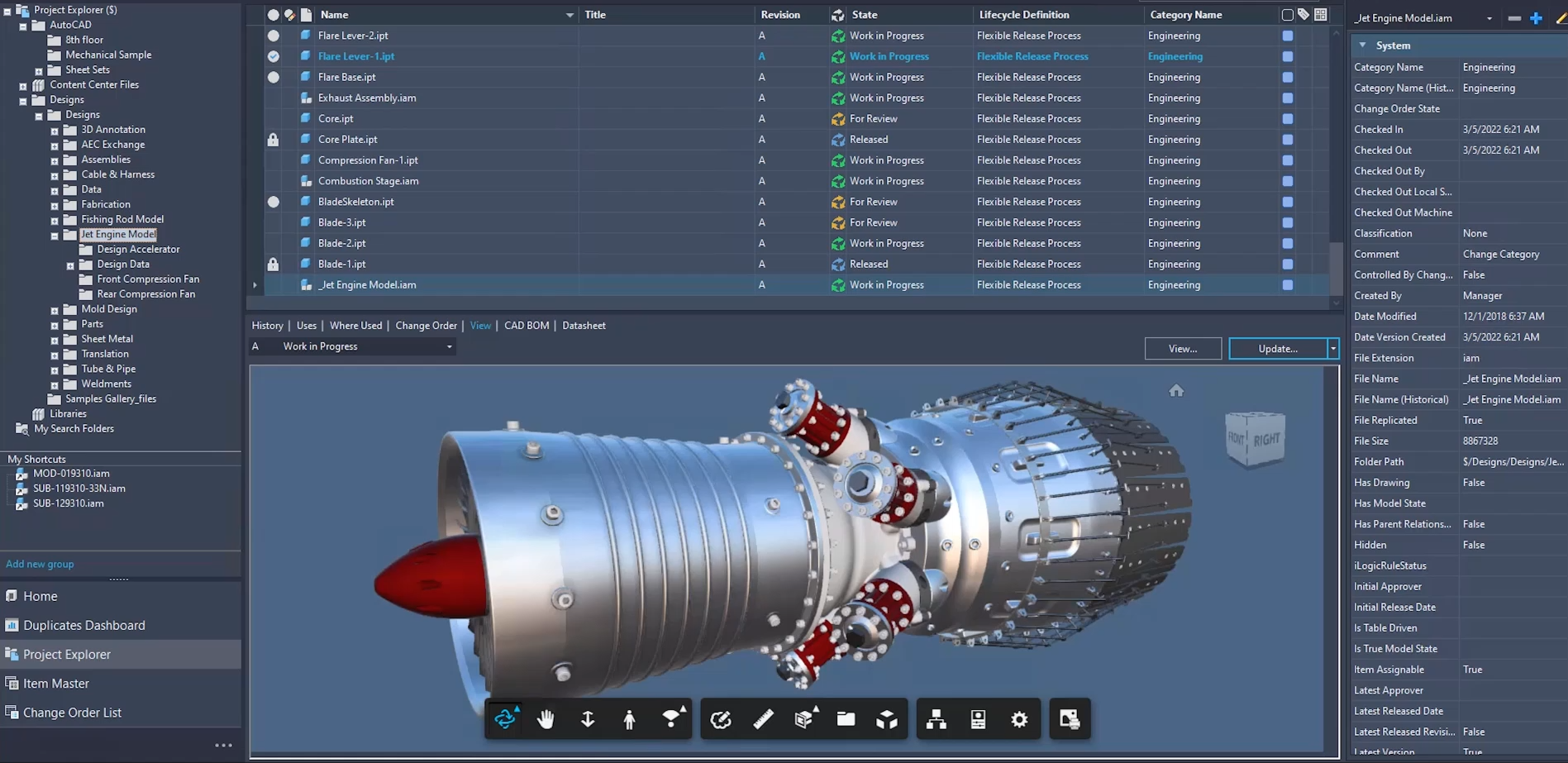The width and height of the screenshot is (1568, 763).
Task: Click the Update... button
Action: click(x=1278, y=349)
